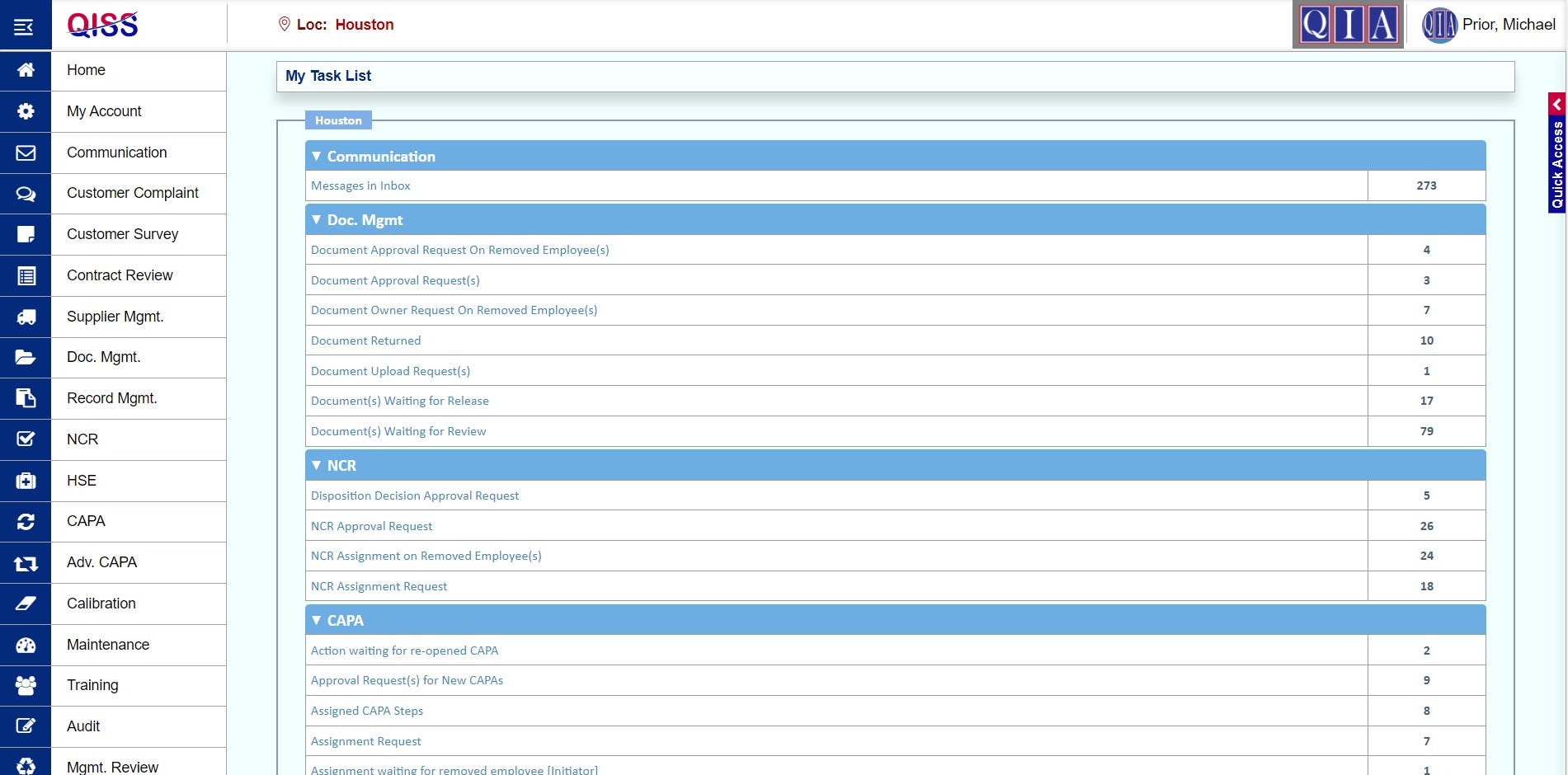Click the Supplier Mgmt. truck icon
Image resolution: width=1568 pixels, height=775 pixels.
click(x=26, y=317)
